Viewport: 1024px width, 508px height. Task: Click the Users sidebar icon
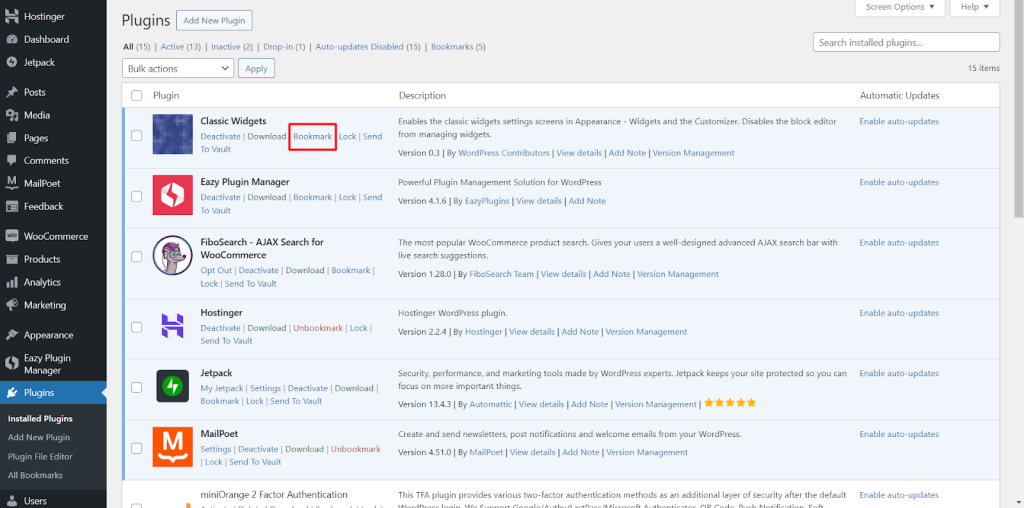coord(11,501)
